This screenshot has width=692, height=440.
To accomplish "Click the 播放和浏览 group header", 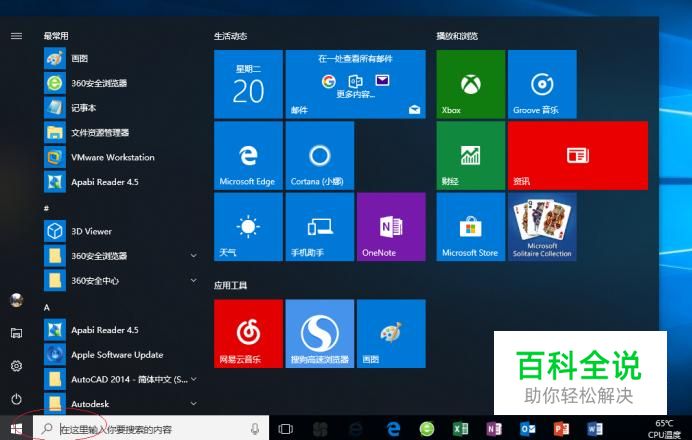I will [x=457, y=36].
